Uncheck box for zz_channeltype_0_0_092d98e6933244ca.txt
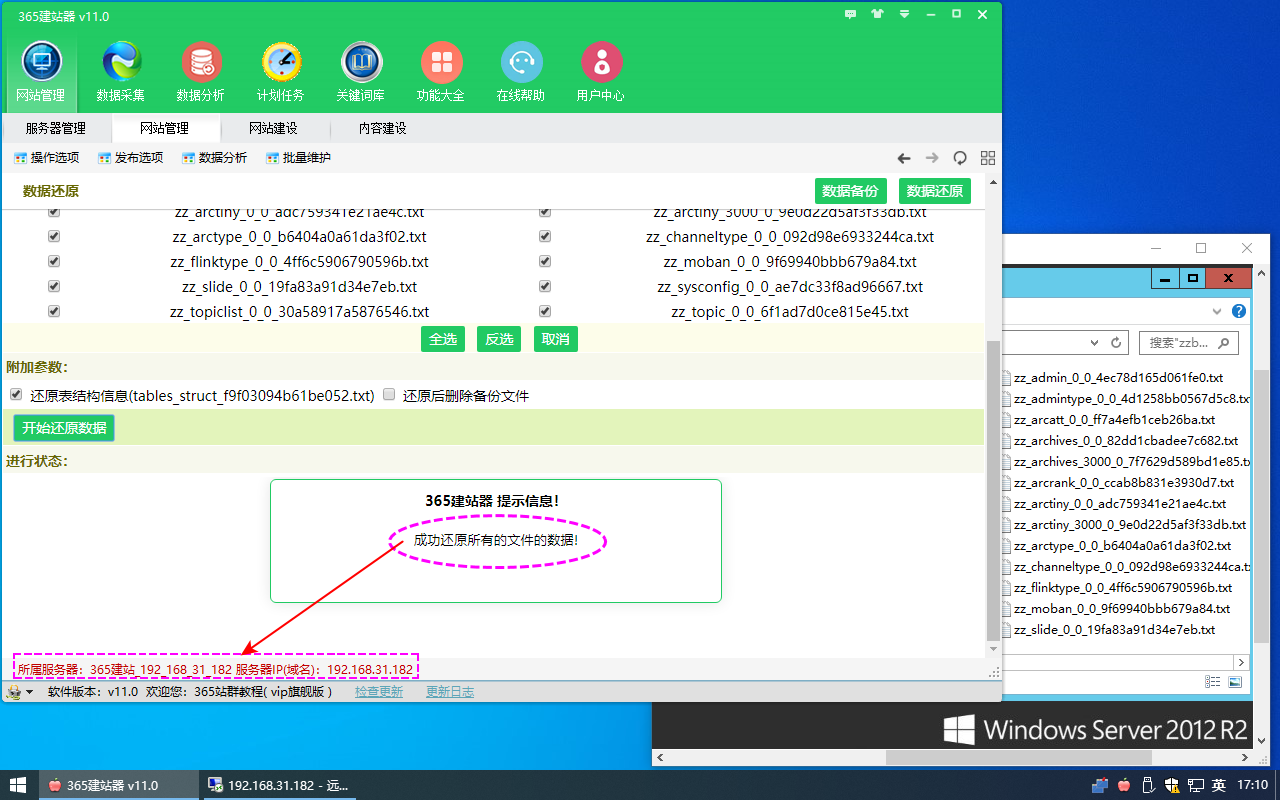This screenshot has width=1280, height=800. click(x=545, y=237)
